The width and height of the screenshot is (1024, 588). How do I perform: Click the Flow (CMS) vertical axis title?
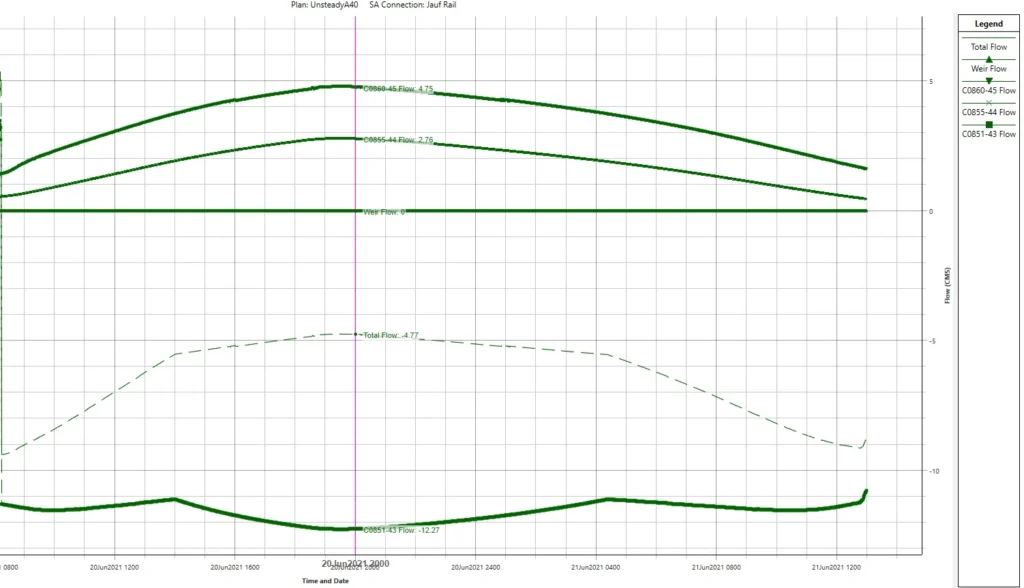pyautogui.click(x=947, y=285)
